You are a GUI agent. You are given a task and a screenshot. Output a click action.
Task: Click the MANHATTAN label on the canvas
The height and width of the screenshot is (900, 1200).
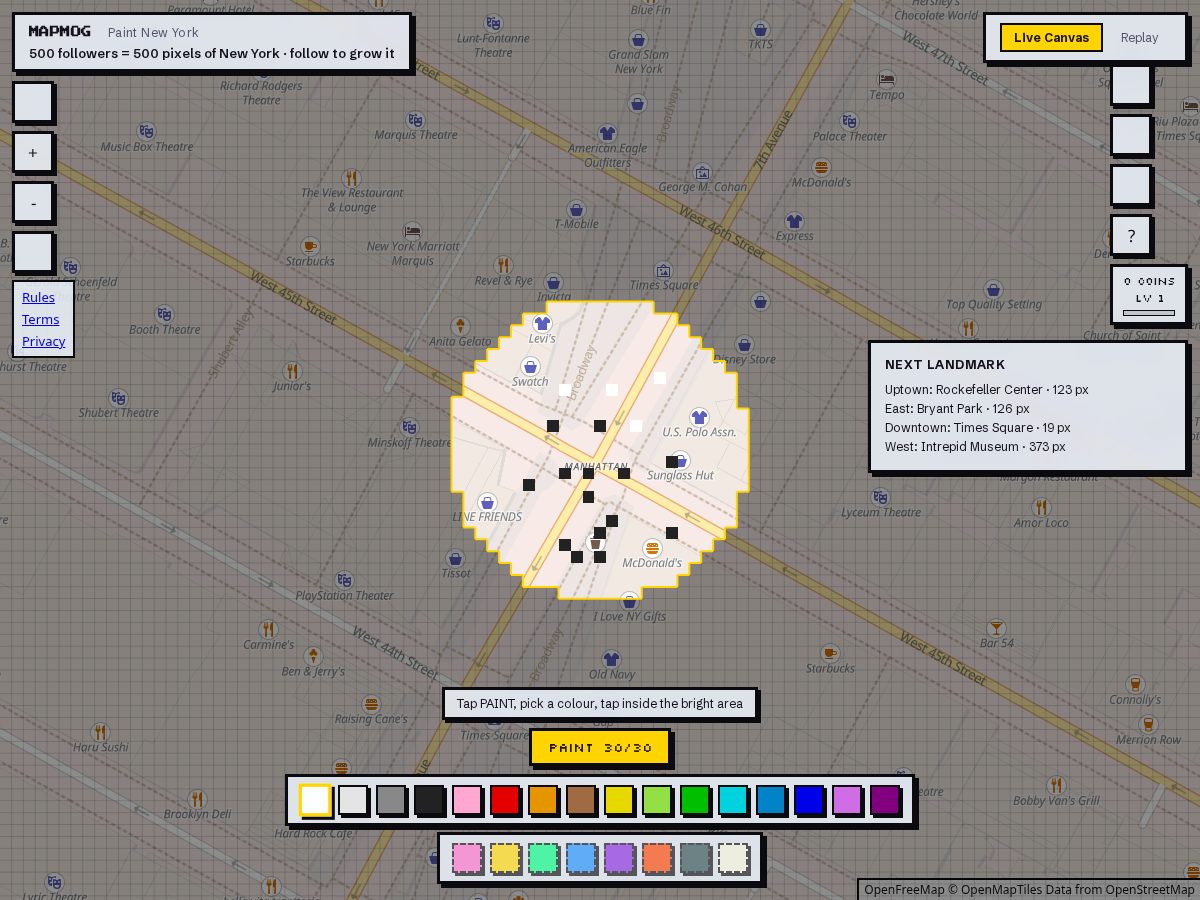click(596, 467)
